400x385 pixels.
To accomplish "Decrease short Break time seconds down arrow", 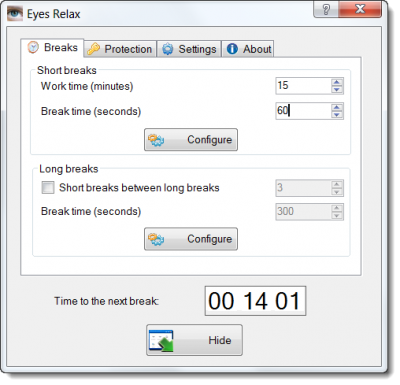I will 337,115.
